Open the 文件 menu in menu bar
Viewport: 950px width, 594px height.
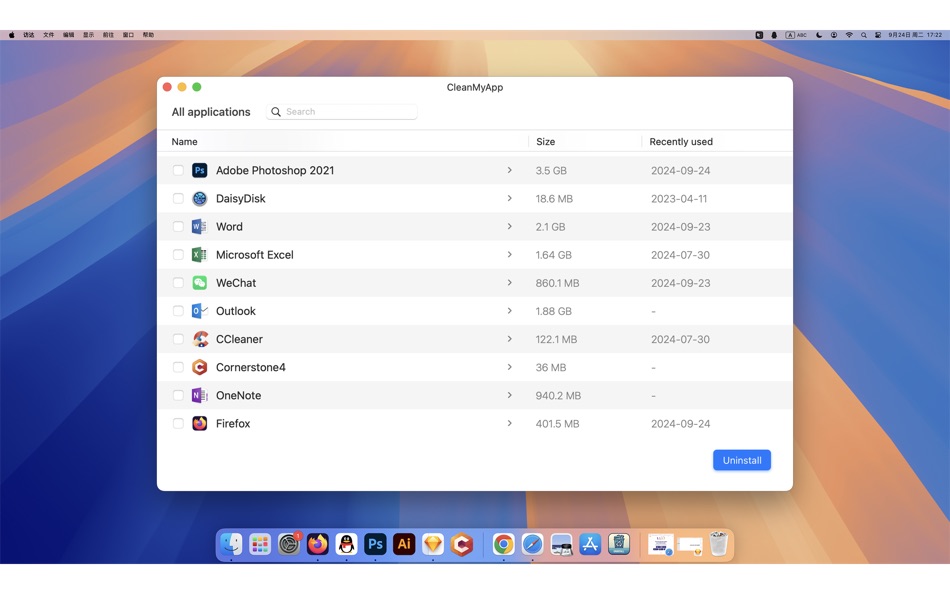pos(48,35)
